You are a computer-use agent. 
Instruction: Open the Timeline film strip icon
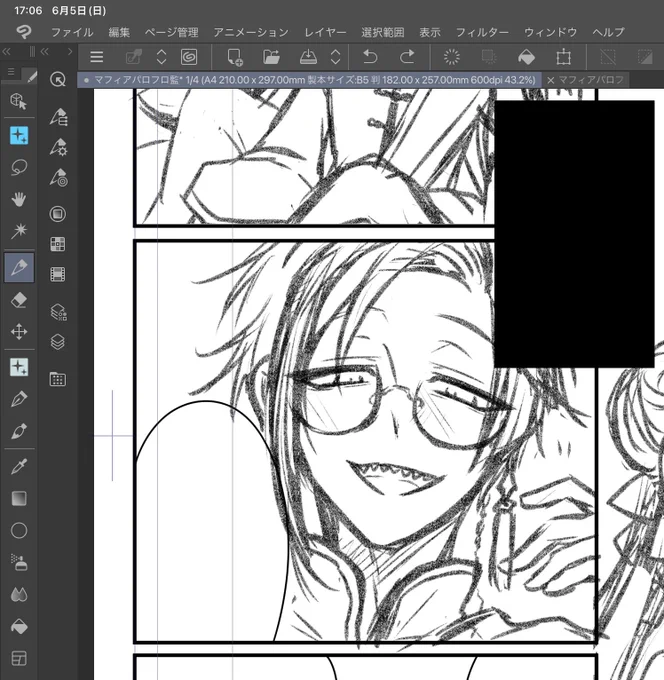point(58,275)
